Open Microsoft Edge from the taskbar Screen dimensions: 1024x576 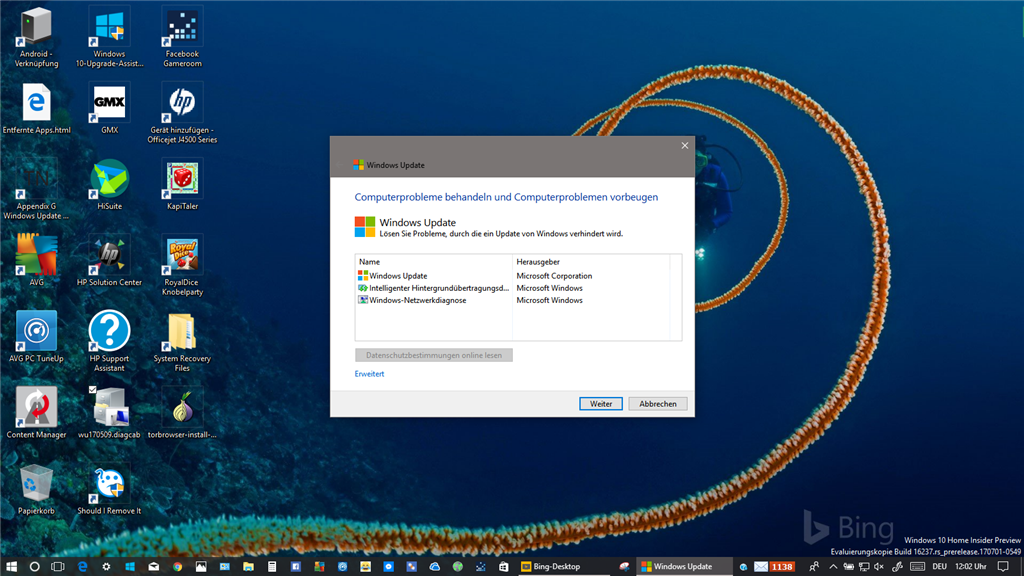pyautogui.click(x=82, y=567)
